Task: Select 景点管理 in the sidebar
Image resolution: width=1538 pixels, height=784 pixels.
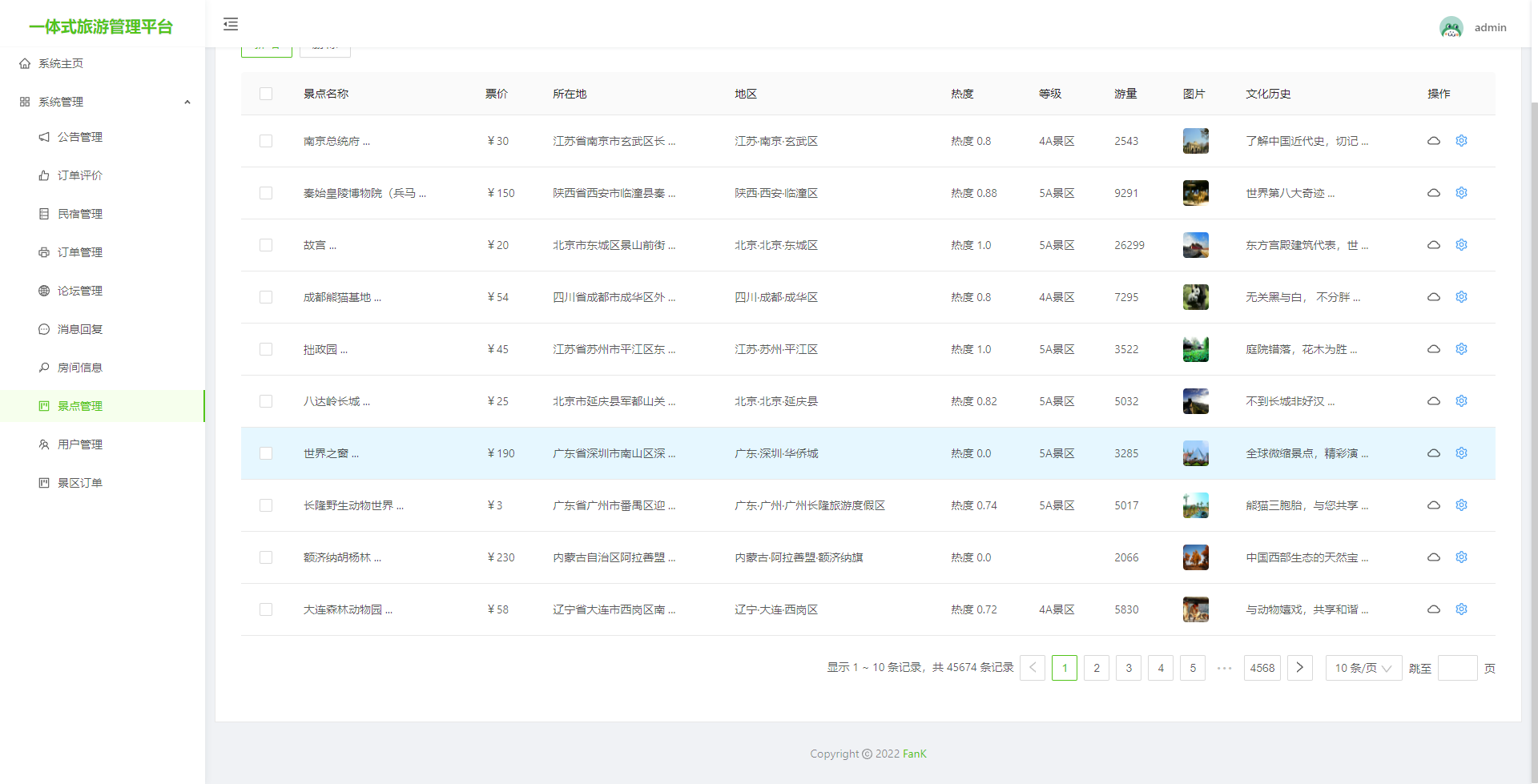Action: [x=103, y=406]
